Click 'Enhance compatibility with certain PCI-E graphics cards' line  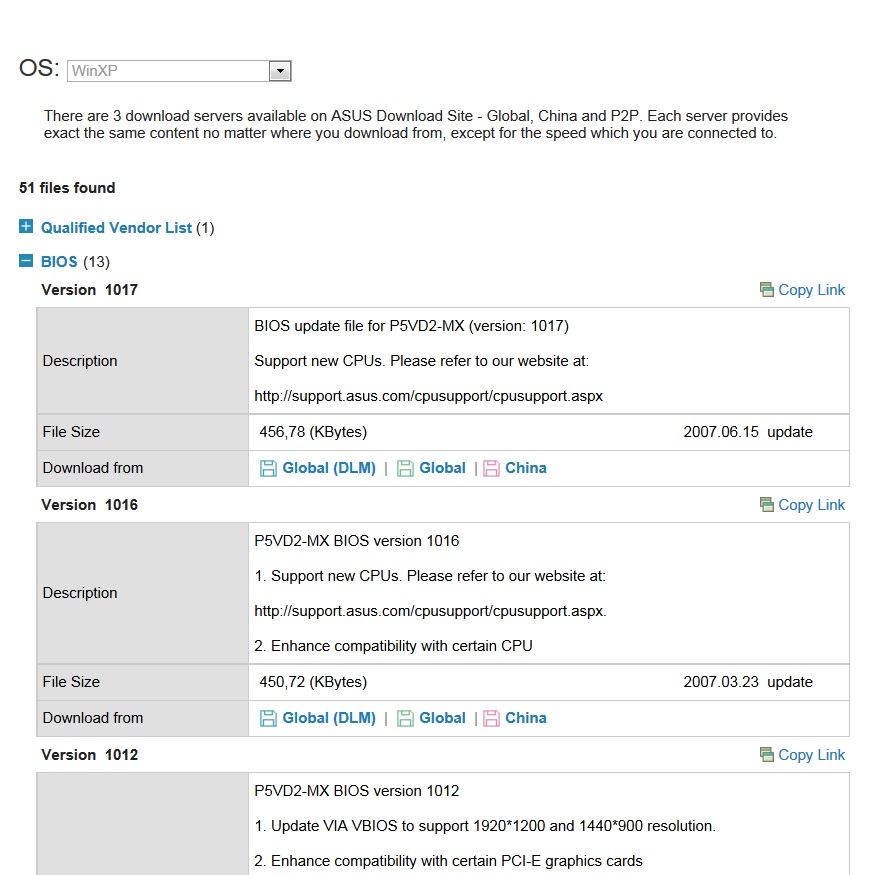(448, 861)
